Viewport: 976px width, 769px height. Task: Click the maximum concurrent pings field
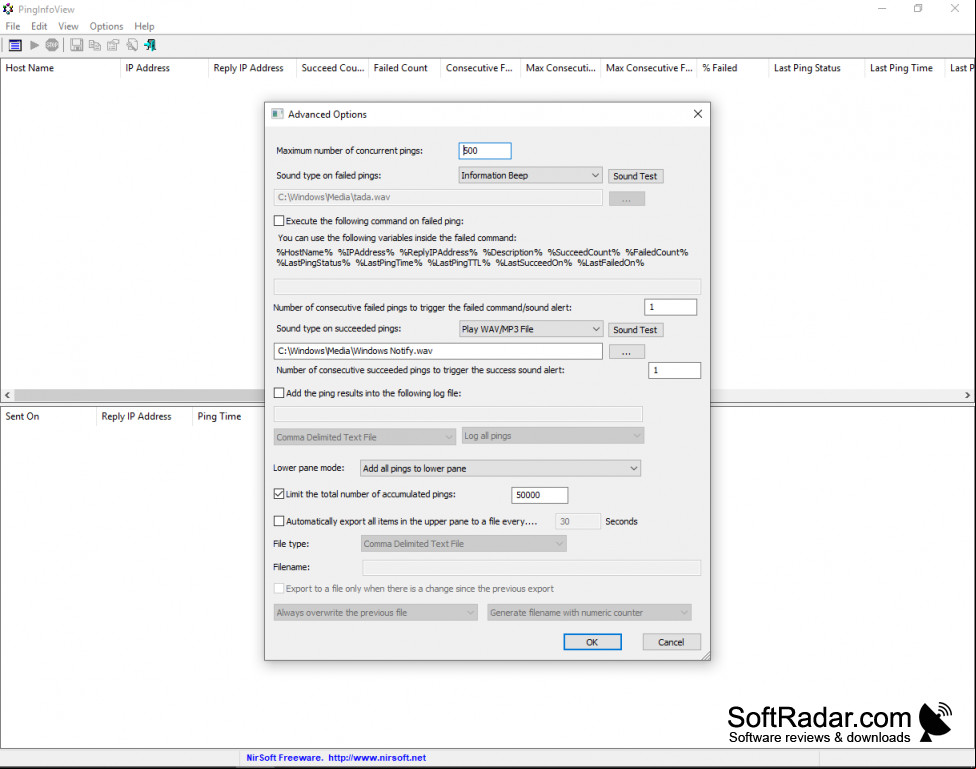click(485, 151)
